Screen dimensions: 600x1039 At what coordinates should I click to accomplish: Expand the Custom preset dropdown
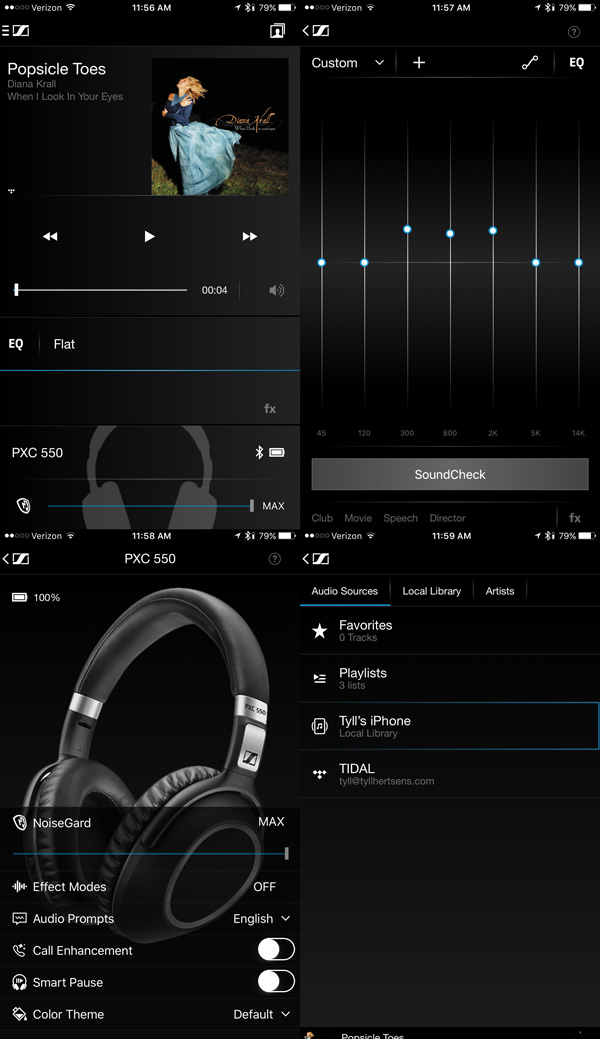347,63
